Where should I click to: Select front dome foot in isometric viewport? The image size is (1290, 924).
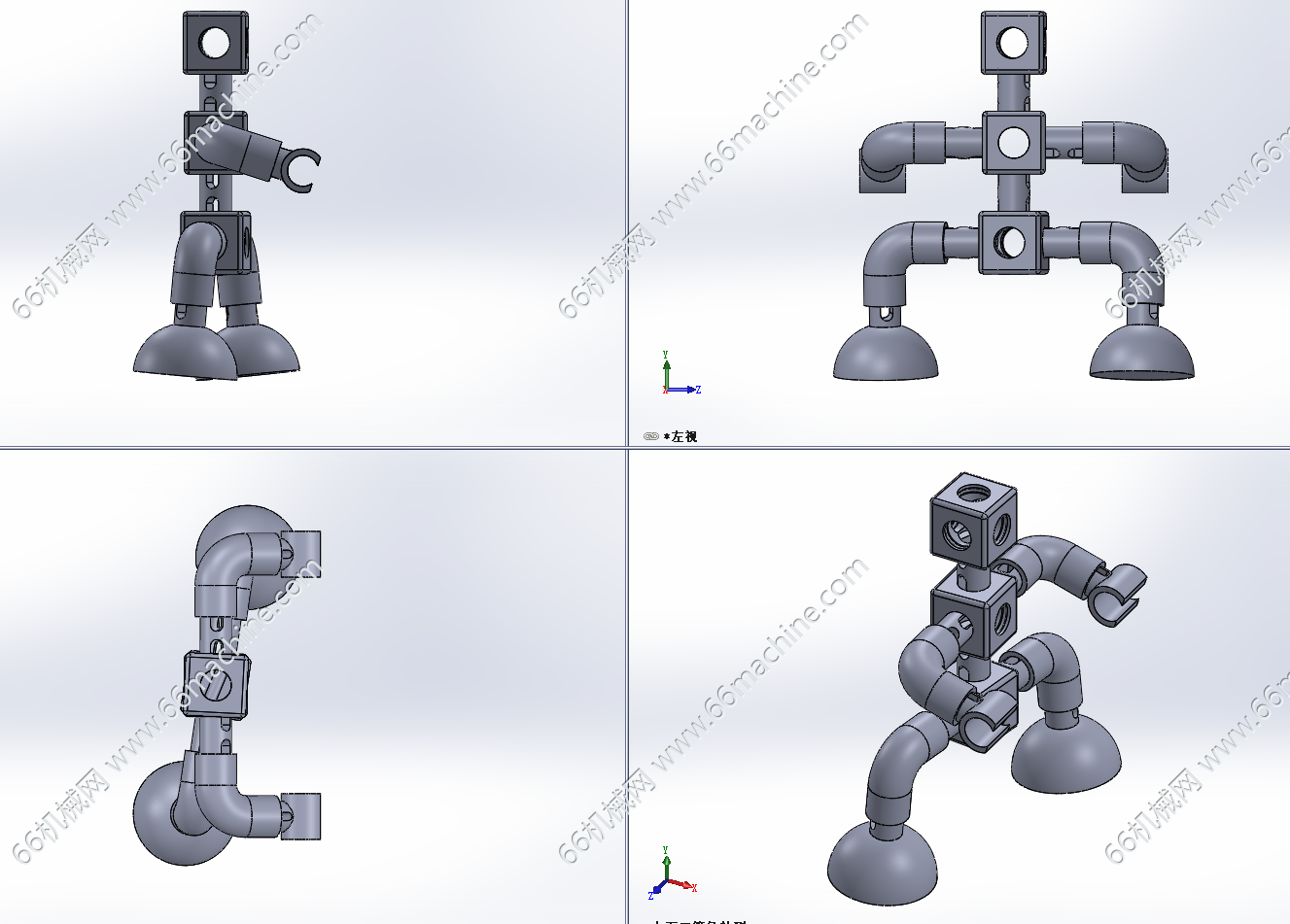tap(883, 863)
